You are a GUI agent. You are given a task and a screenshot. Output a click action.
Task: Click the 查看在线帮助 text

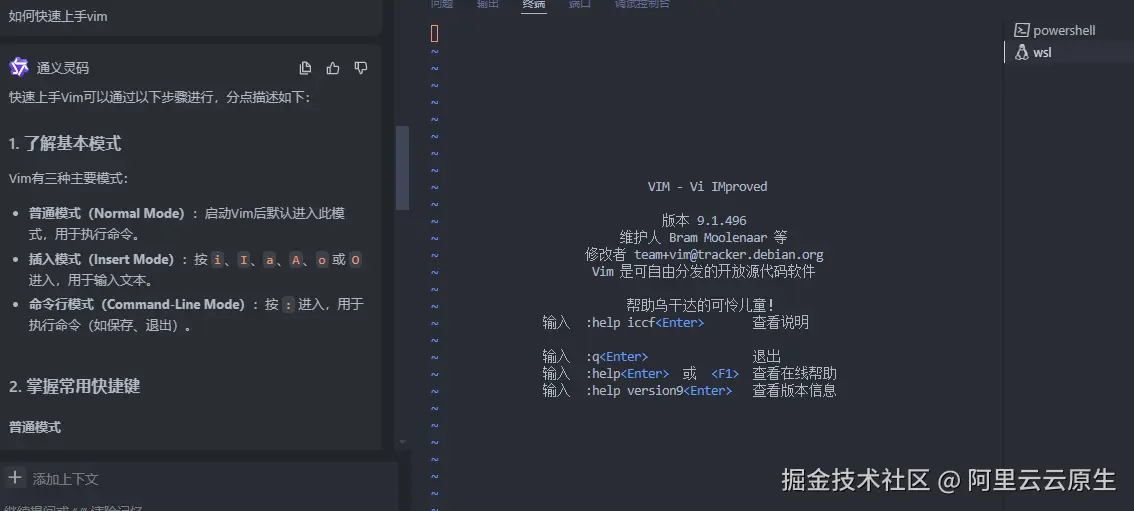(794, 374)
